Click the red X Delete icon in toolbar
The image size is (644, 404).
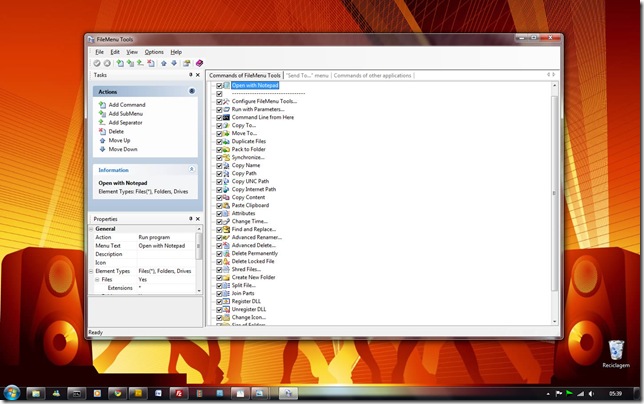point(151,63)
